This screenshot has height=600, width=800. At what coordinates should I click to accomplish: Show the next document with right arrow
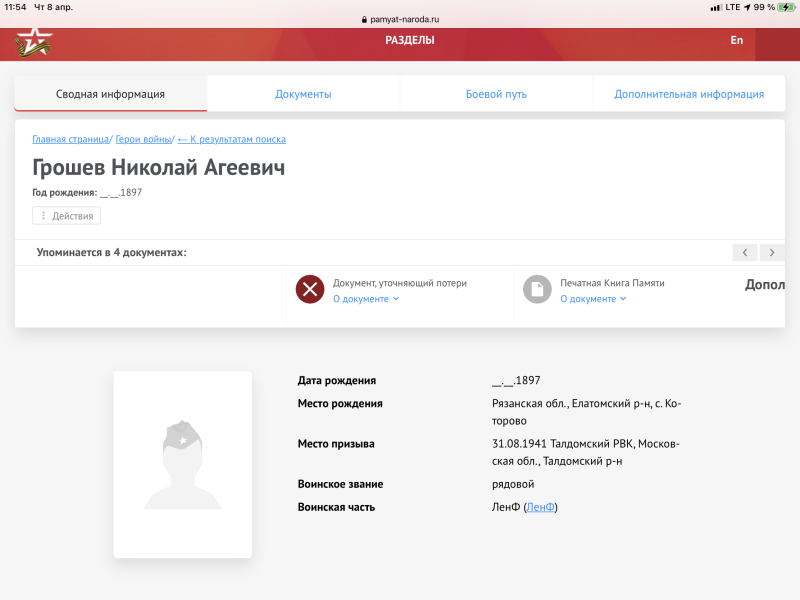point(772,253)
